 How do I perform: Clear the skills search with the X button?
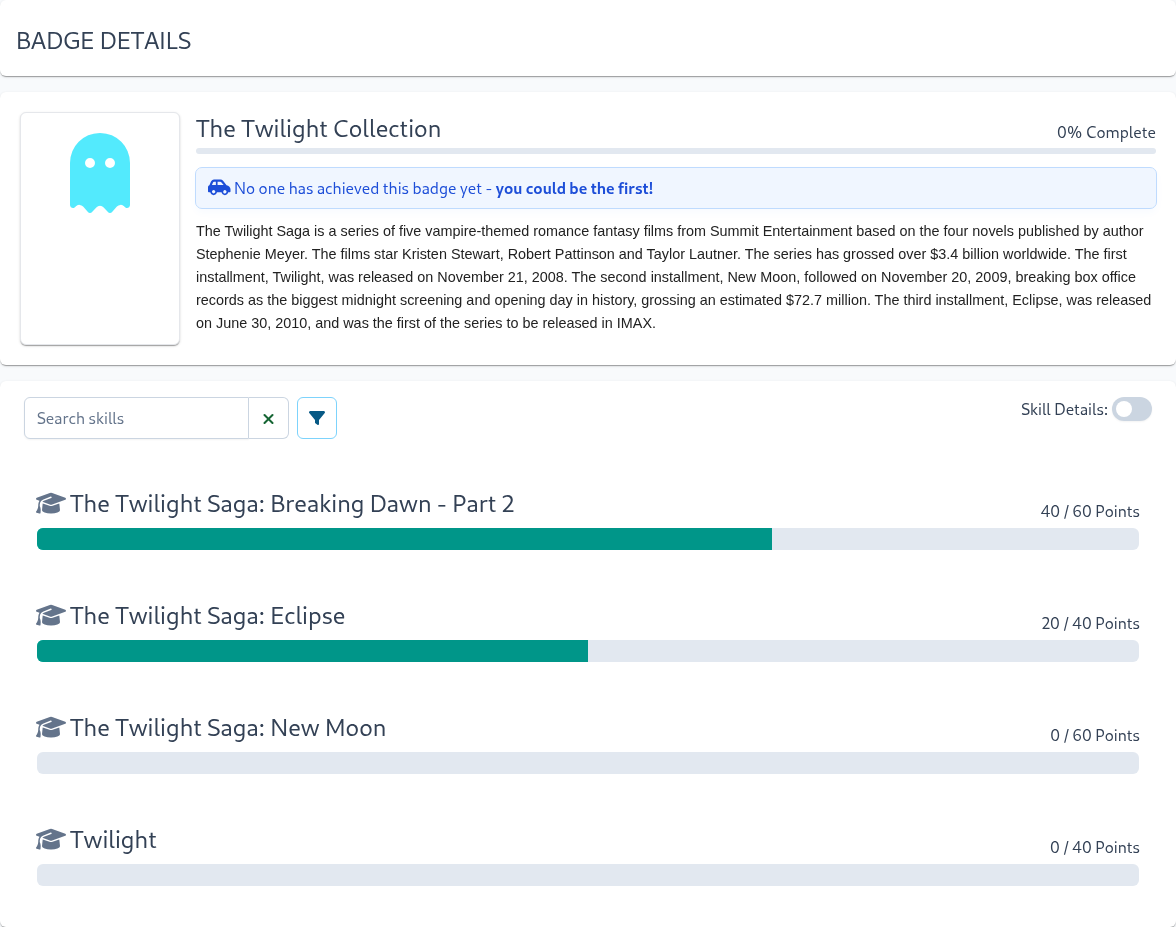(268, 418)
